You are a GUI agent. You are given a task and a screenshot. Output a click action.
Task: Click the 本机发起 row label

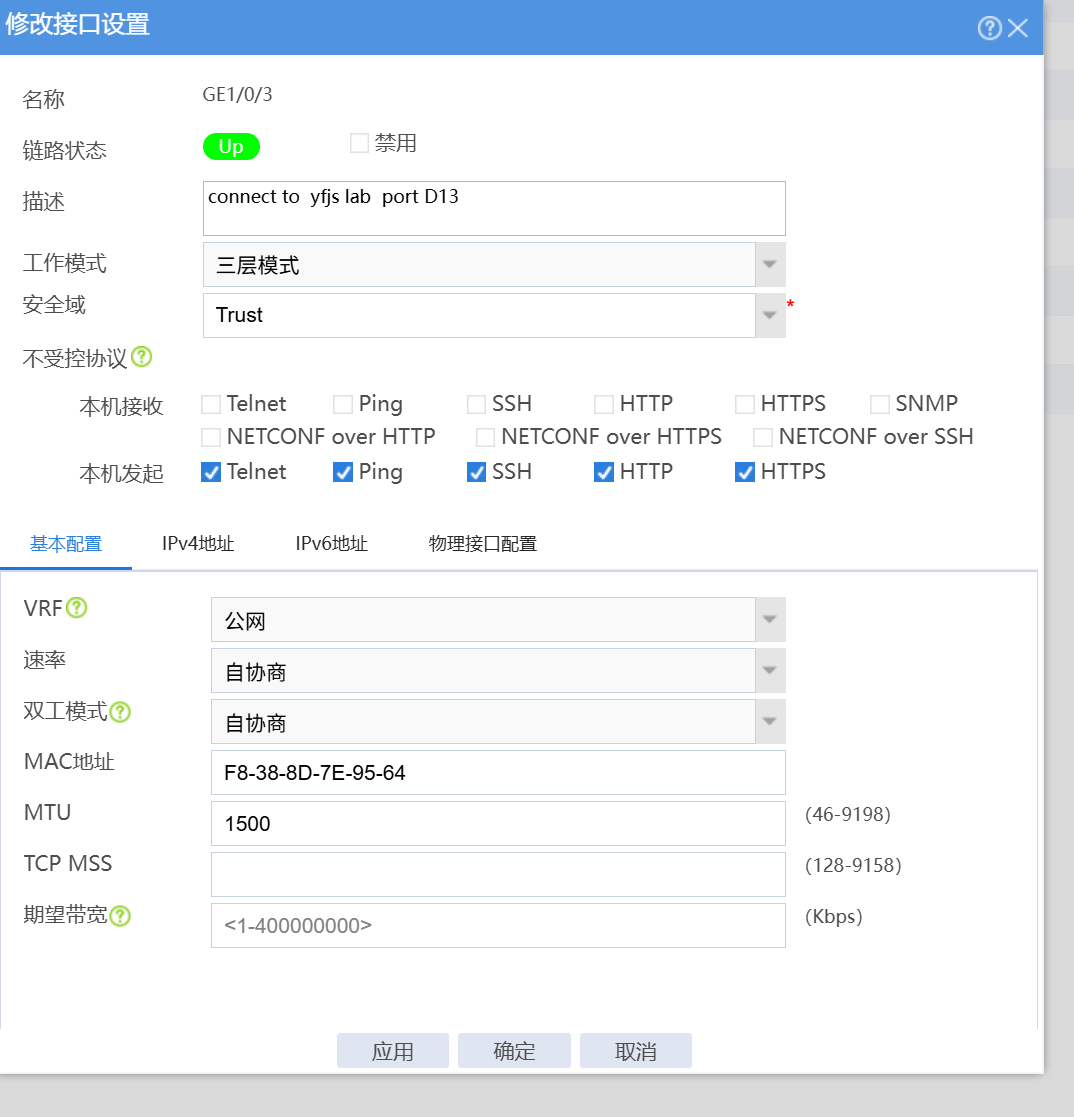tap(121, 474)
